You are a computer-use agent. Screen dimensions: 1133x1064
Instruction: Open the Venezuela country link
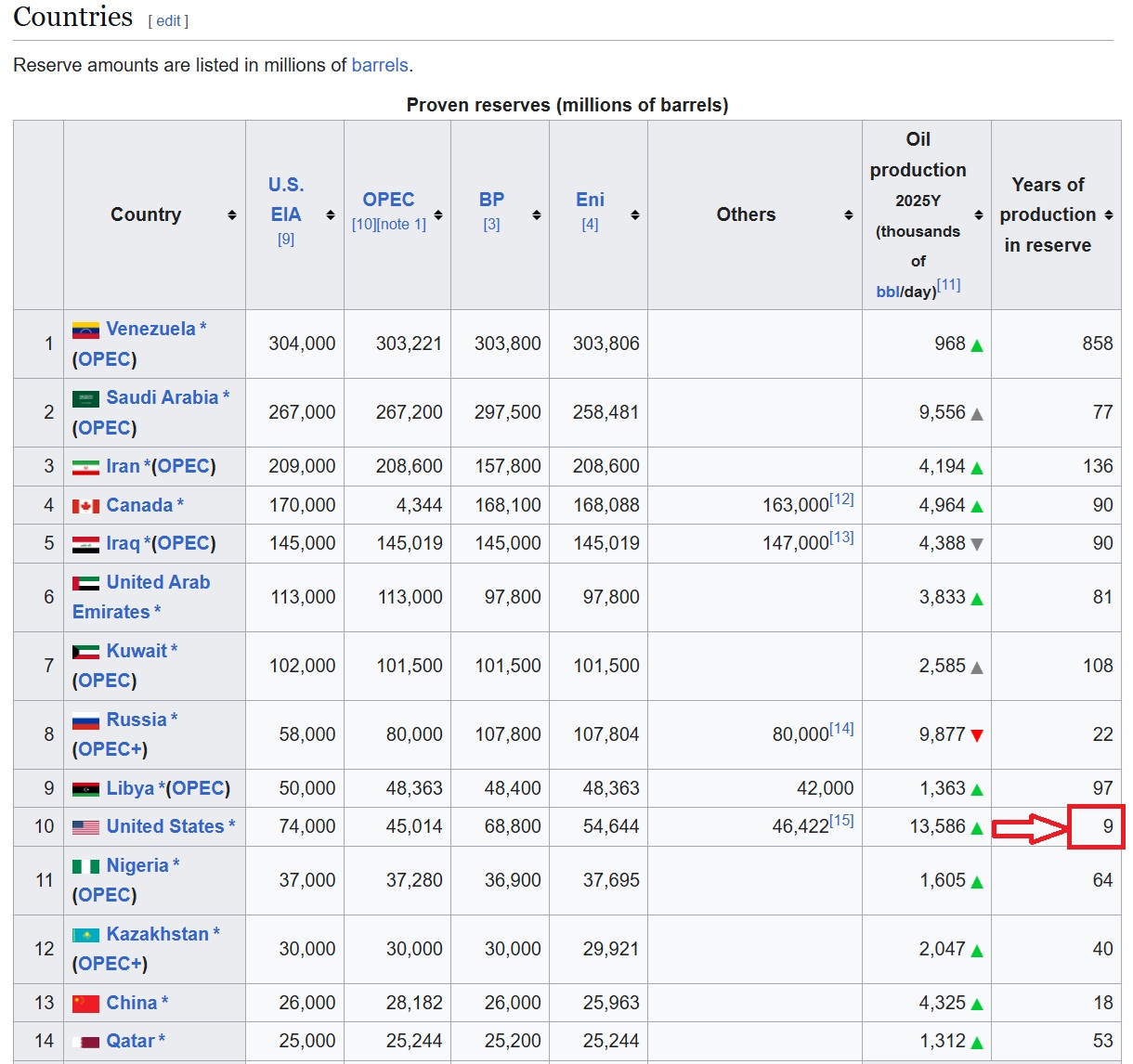tap(150, 329)
